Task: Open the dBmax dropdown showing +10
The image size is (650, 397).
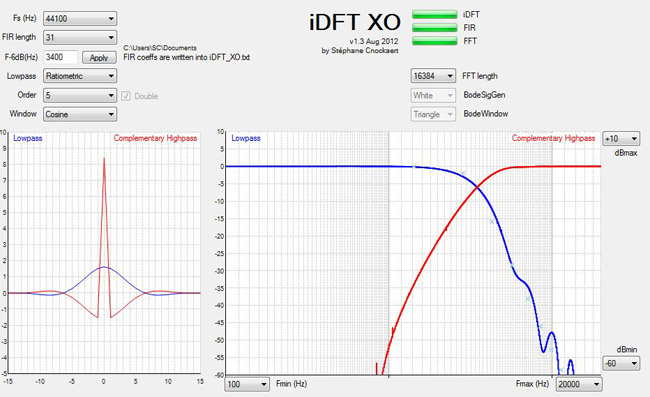Action: coord(621,139)
